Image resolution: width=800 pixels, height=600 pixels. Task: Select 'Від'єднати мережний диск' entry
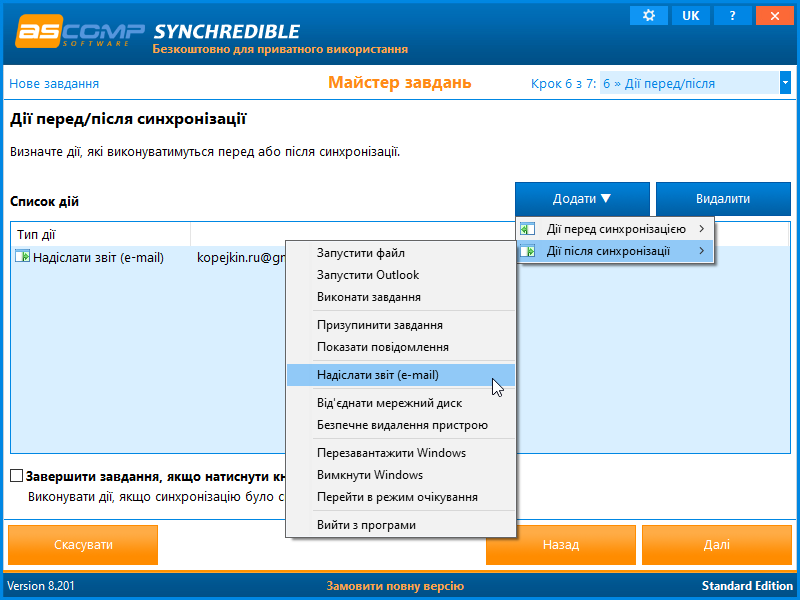tap(401, 403)
